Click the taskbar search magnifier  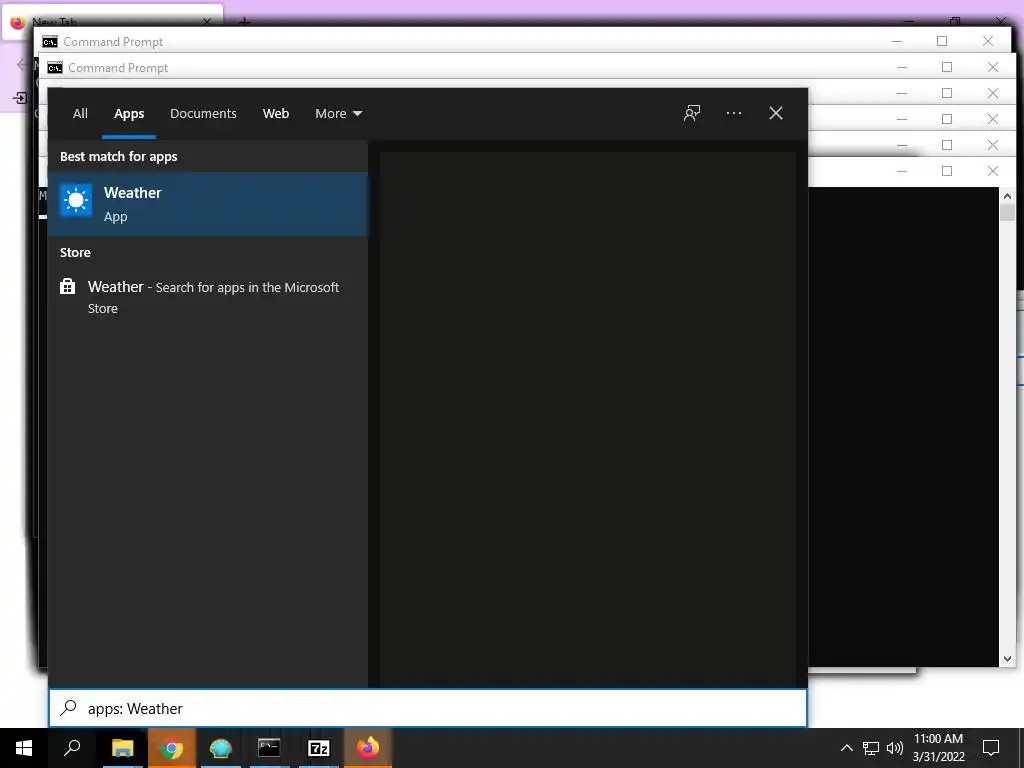[x=72, y=748]
